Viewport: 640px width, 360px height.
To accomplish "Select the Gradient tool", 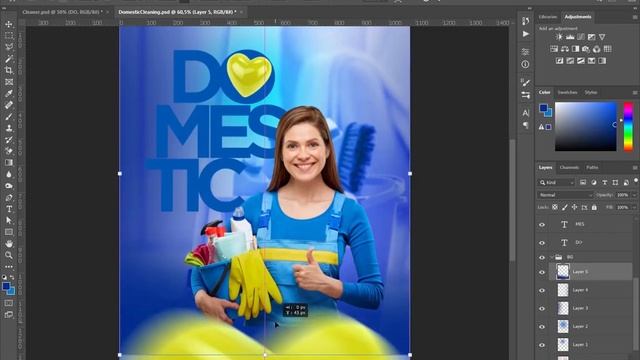I will point(9,162).
